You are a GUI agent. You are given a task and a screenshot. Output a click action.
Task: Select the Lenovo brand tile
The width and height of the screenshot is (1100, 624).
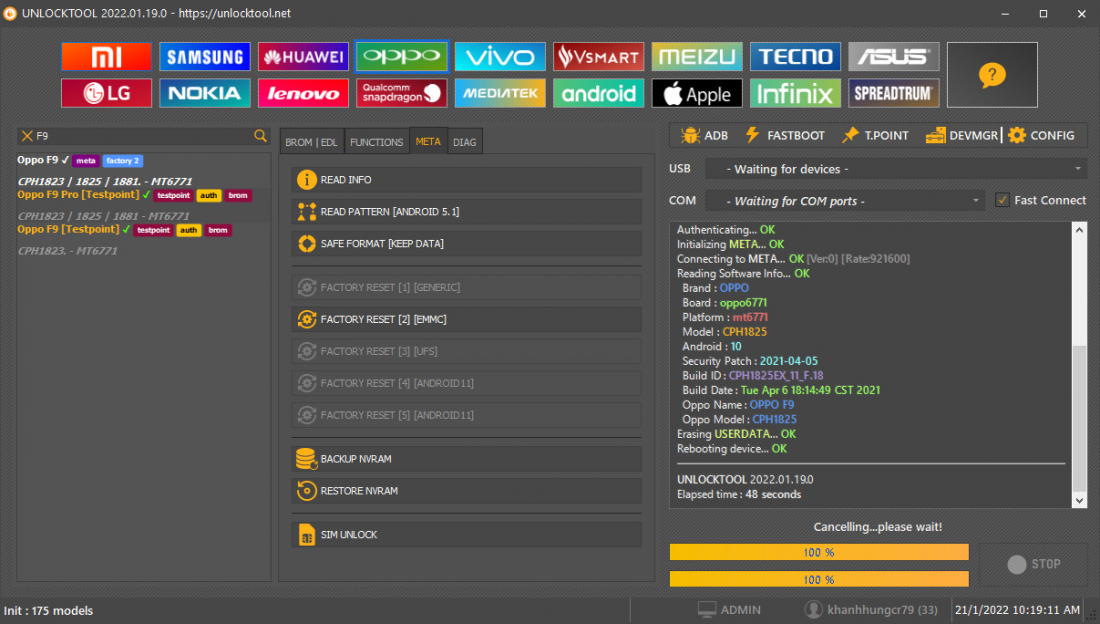click(303, 93)
